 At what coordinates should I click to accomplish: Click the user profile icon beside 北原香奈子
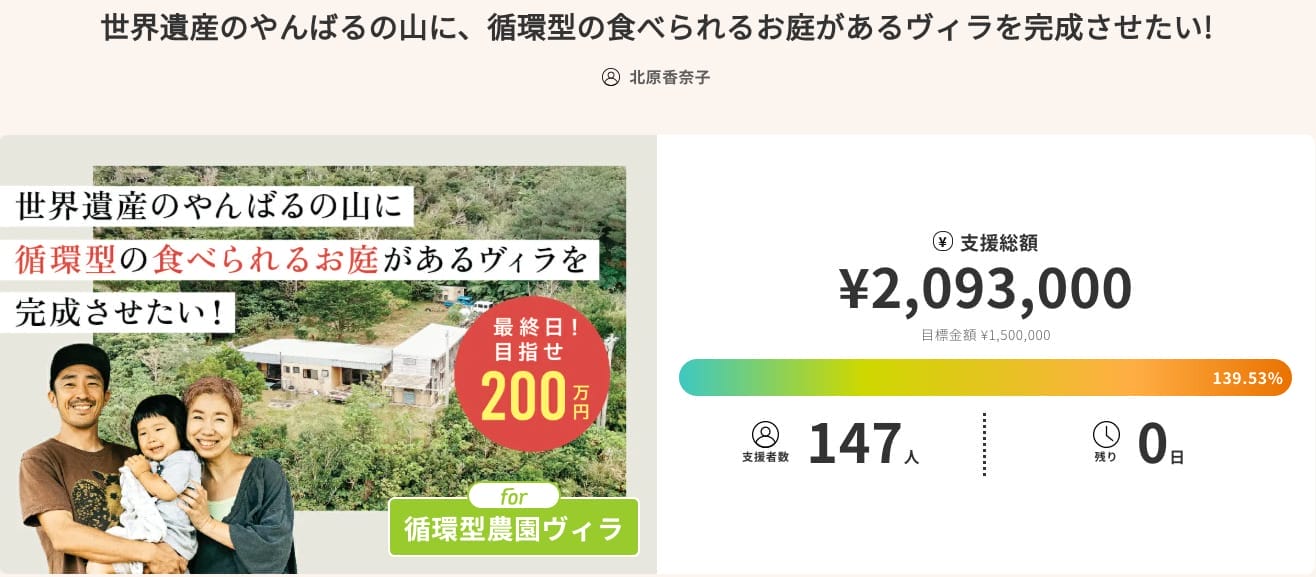click(x=611, y=77)
